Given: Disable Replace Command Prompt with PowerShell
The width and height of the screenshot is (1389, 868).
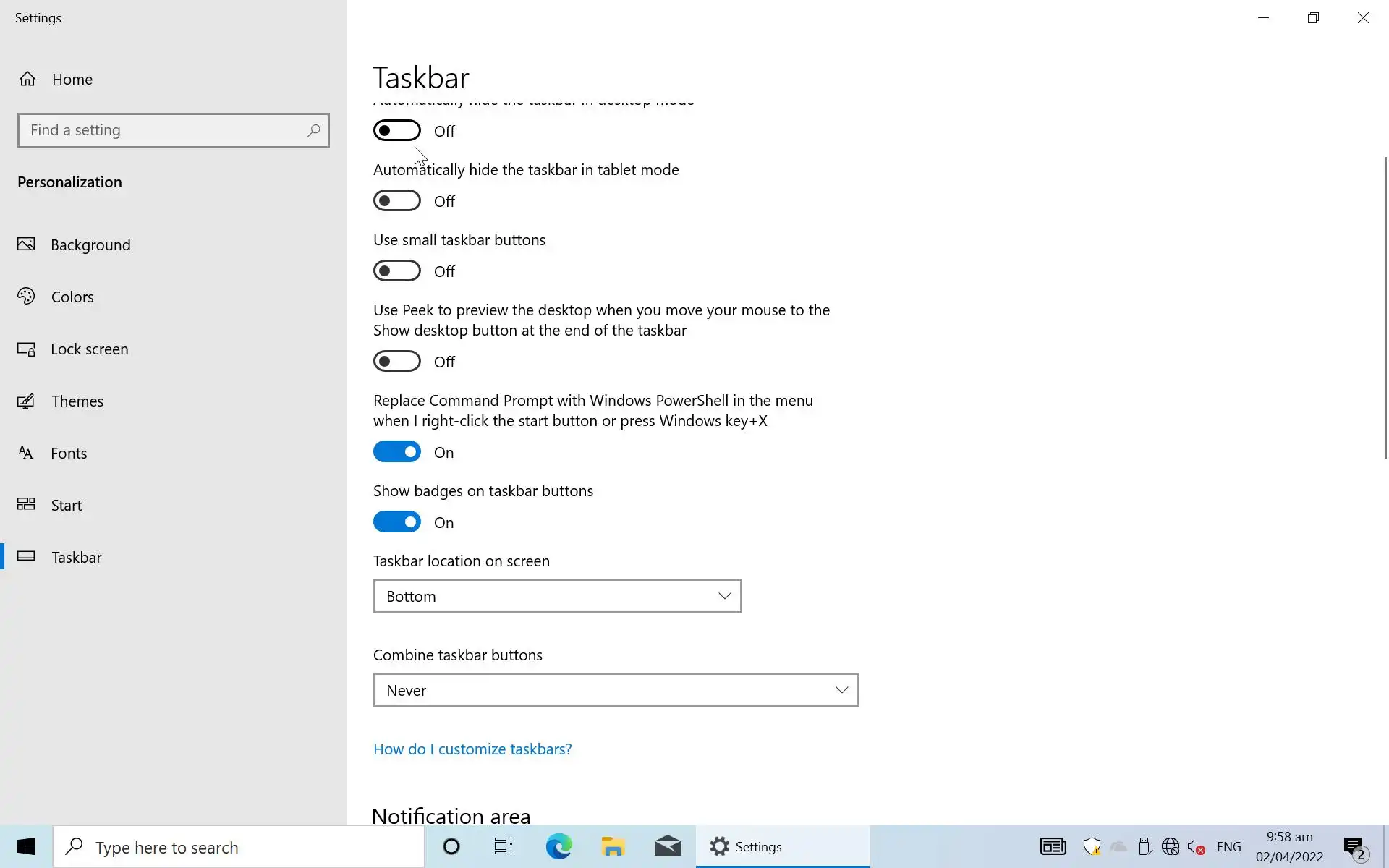Looking at the screenshot, I should pyautogui.click(x=397, y=452).
